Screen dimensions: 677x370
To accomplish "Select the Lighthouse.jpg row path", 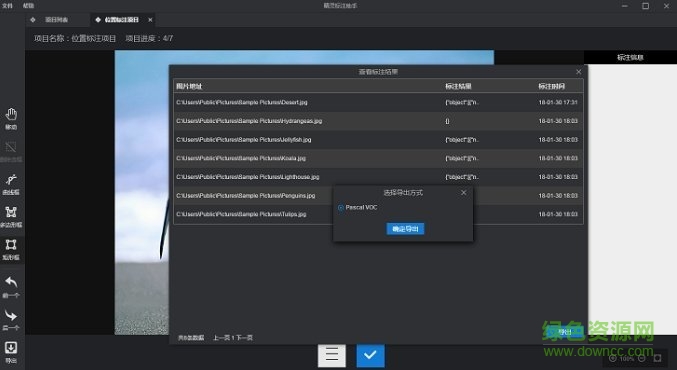I will click(248, 177).
